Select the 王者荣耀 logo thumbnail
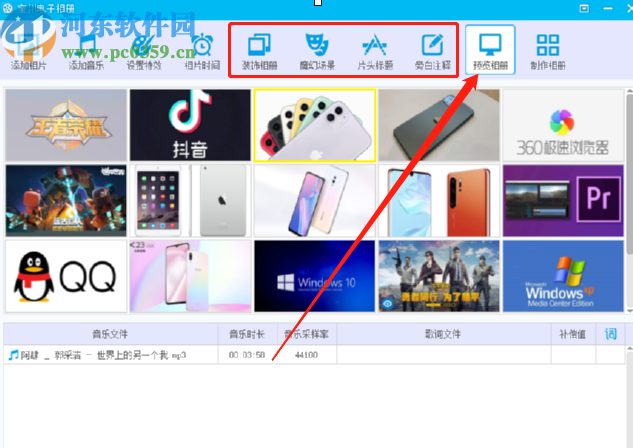The width and height of the screenshot is (633, 448). coord(66,125)
